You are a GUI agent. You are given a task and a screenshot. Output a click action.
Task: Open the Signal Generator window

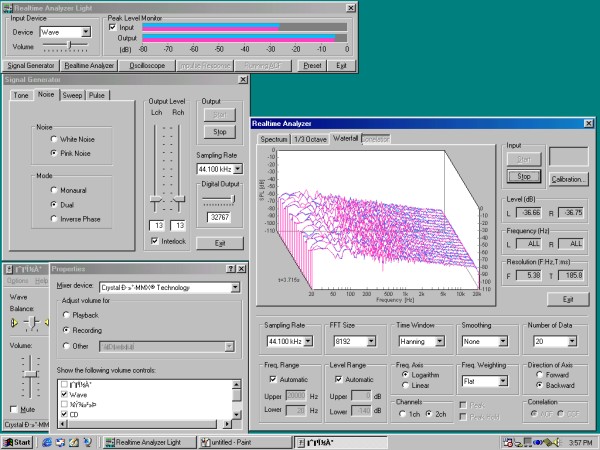(x=31, y=65)
